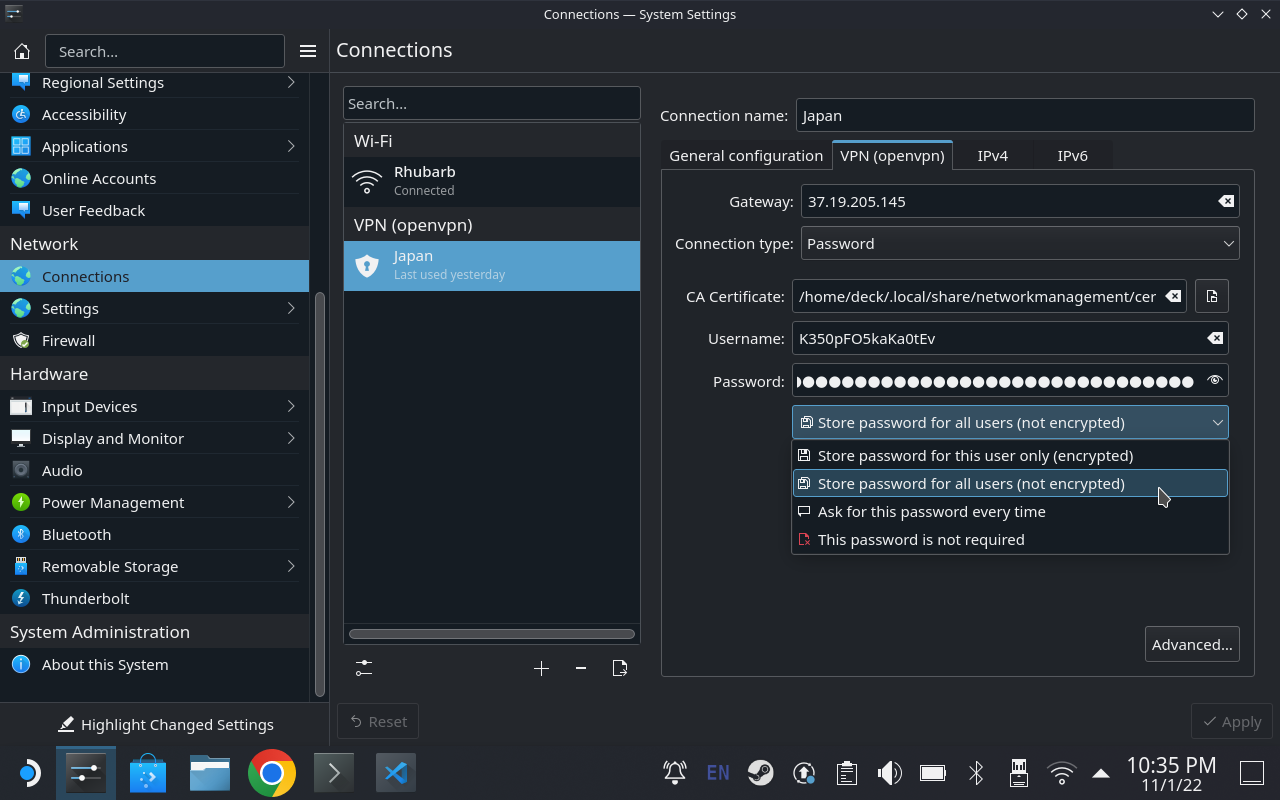Screen dimensions: 1280x800
Task: Select Ask for this password every time
Action: [1010, 511]
